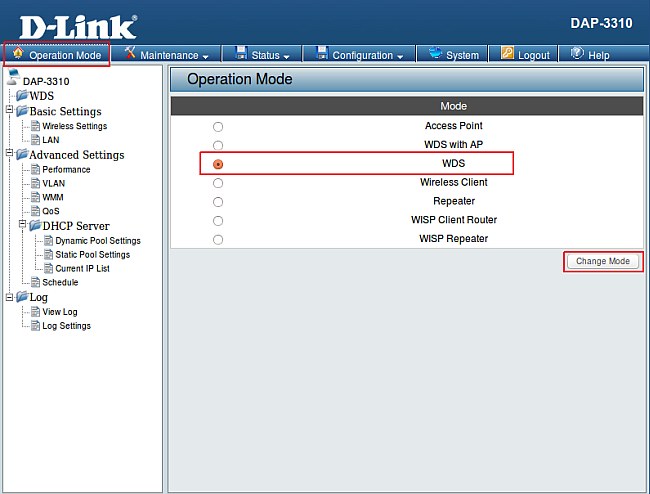Open the Dynamic Pool Settings item
The image size is (650, 494).
97,241
